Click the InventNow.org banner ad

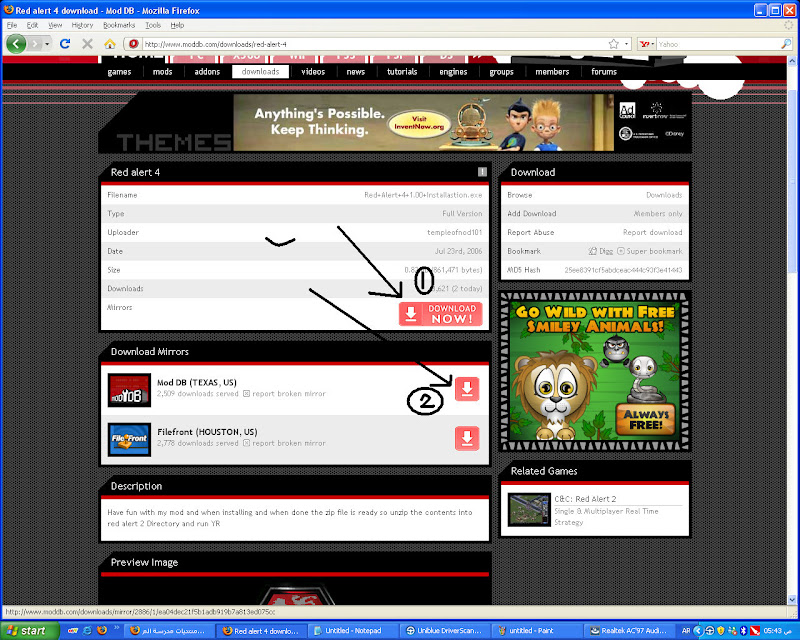423,122
